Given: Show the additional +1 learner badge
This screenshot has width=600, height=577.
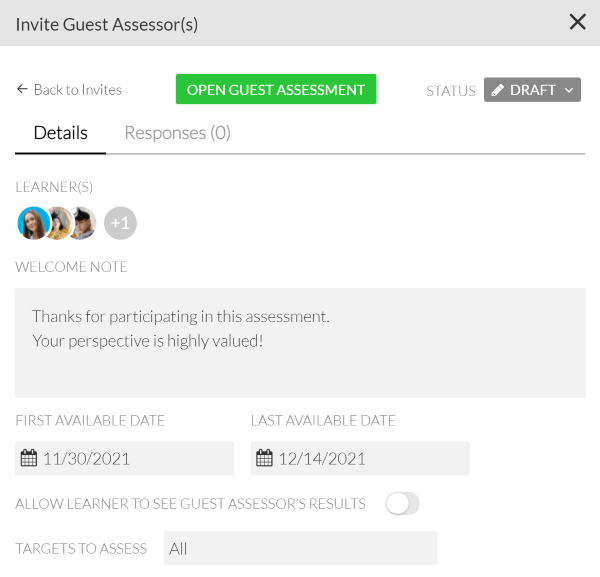Looking at the screenshot, I should click(x=120, y=223).
